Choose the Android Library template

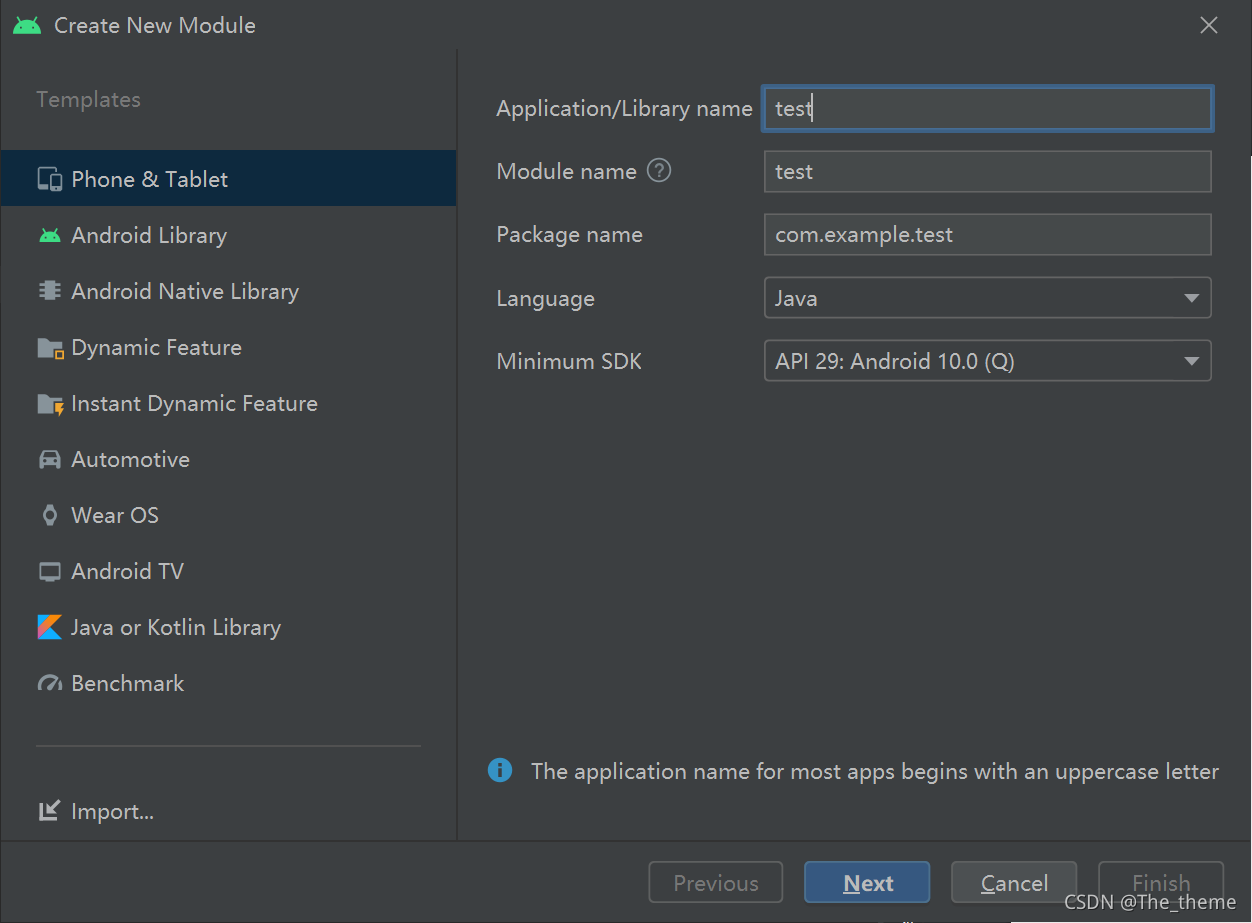click(228, 235)
